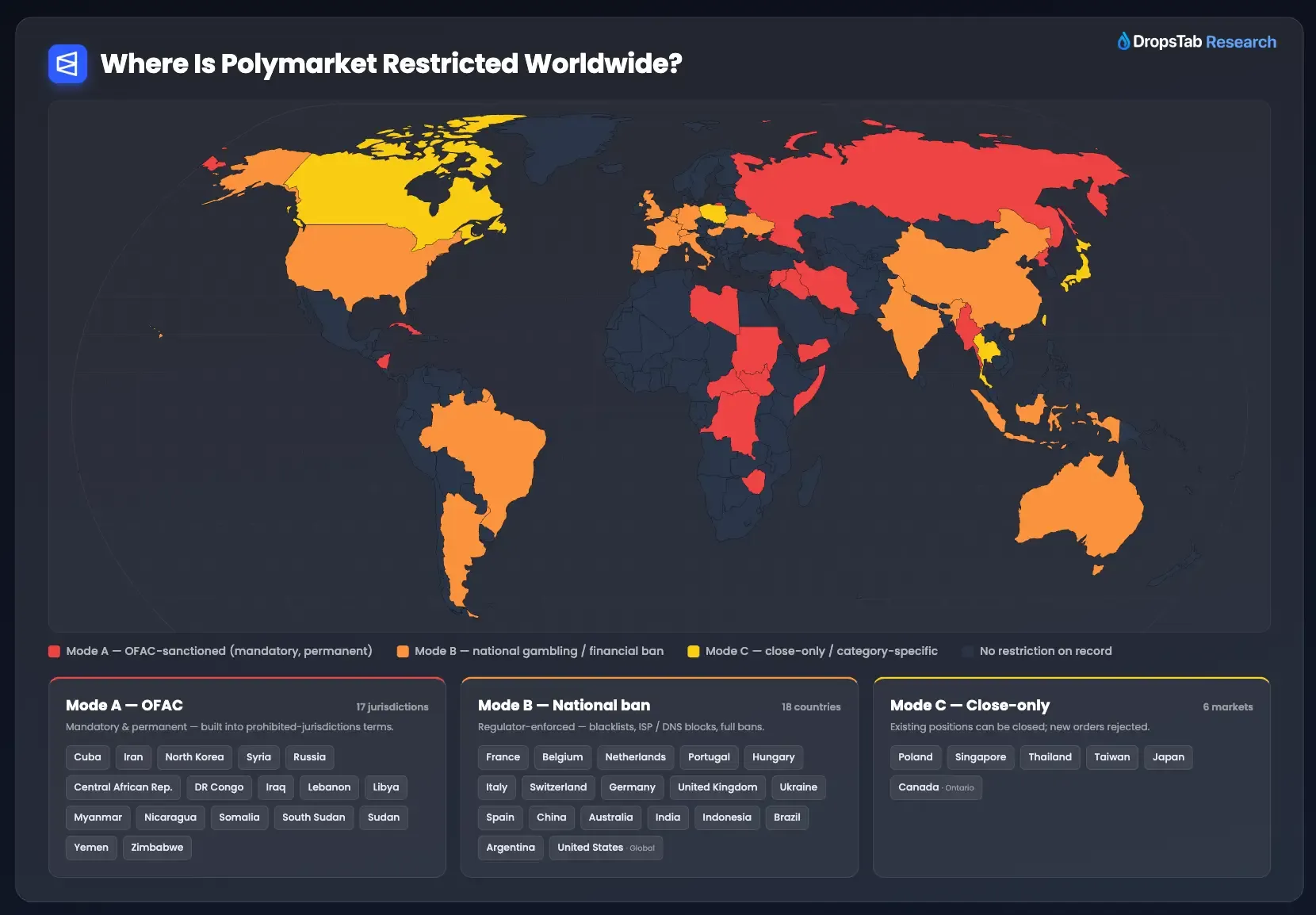Select the Italy tag

[496, 787]
